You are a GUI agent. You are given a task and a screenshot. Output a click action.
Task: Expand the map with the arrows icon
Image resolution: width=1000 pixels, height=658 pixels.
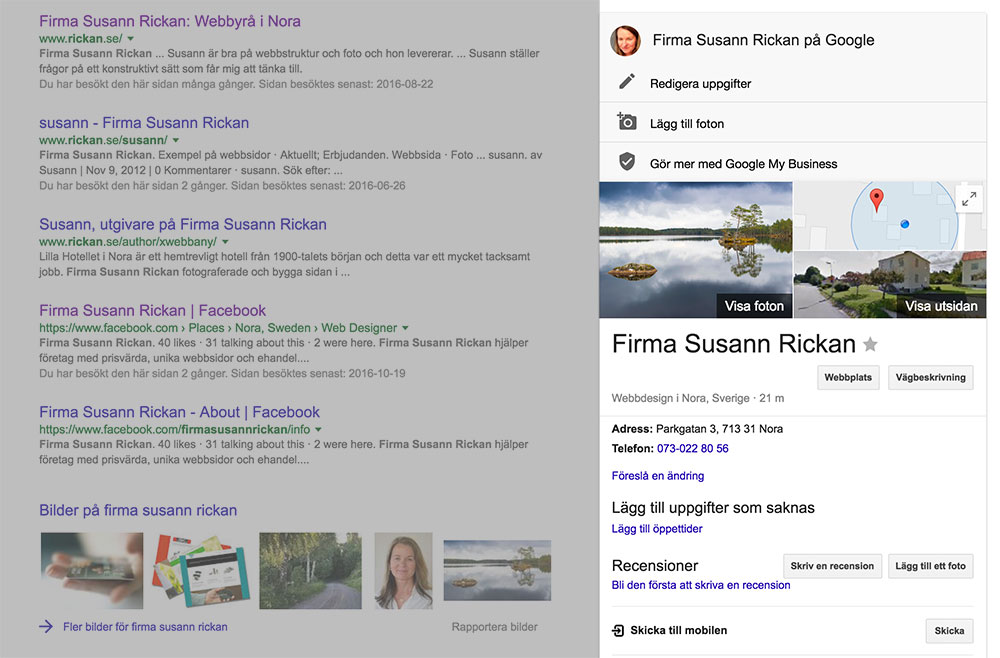(969, 200)
